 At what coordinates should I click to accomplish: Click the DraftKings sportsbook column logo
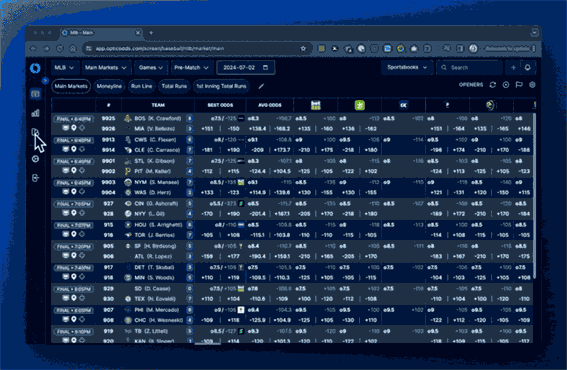[x=403, y=105]
